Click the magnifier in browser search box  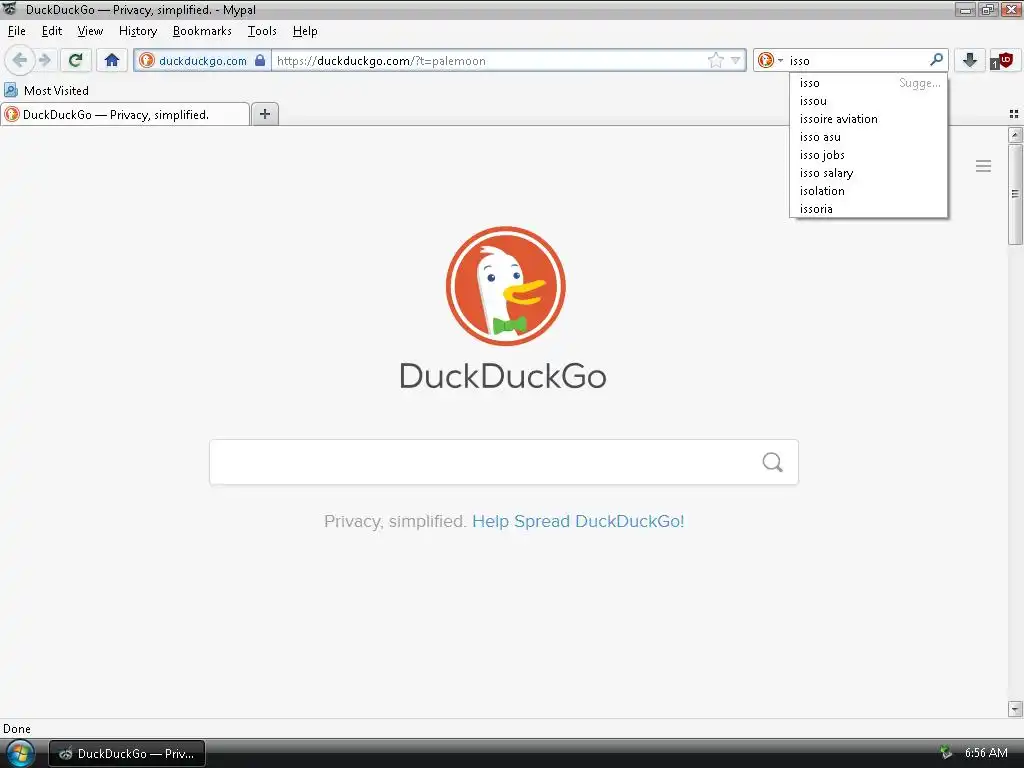coord(936,60)
